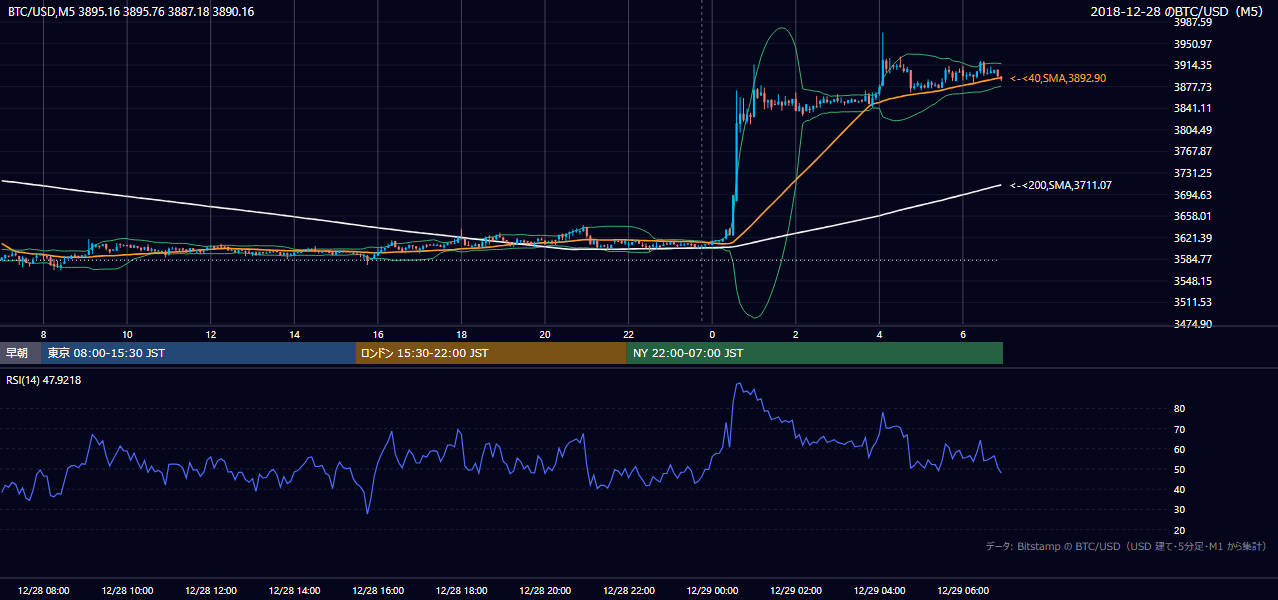Click the RSI axis value 70
1278x600 pixels.
click(1179, 429)
